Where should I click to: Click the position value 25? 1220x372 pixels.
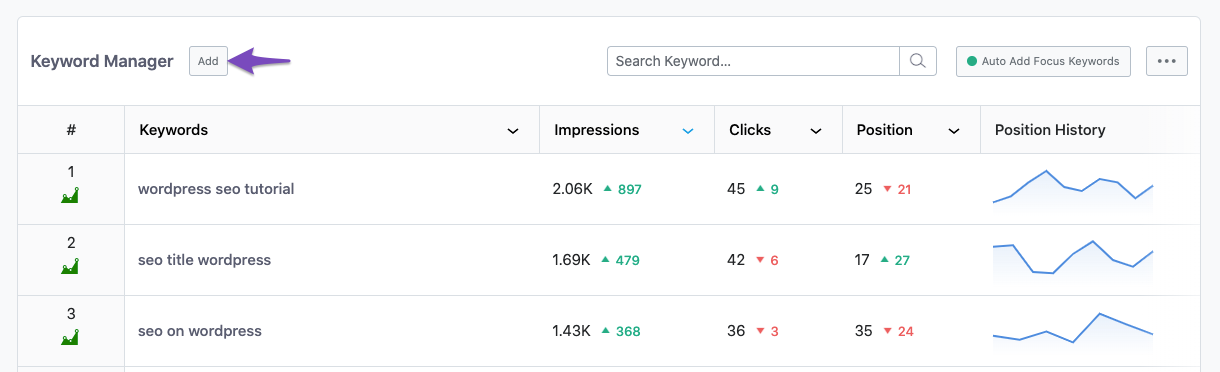864,189
